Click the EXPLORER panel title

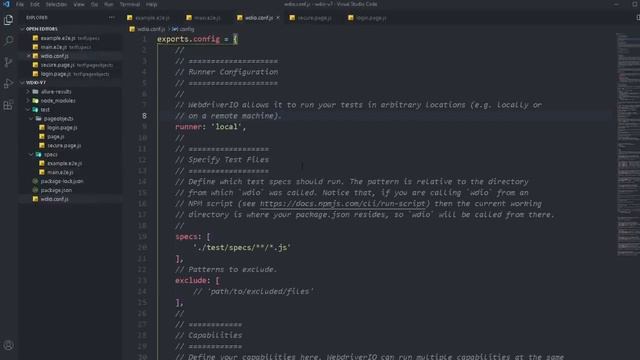[37, 18]
